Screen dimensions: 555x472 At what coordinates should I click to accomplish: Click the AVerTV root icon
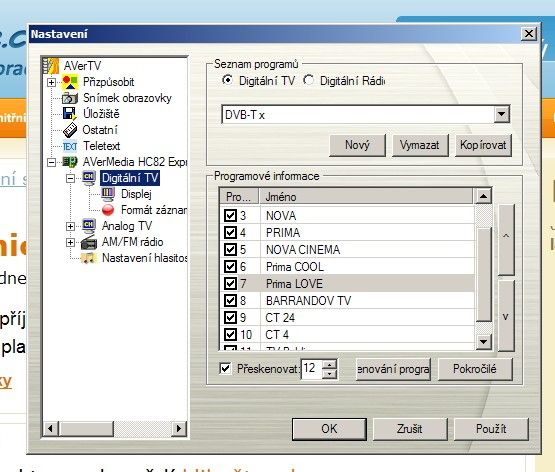click(51, 65)
